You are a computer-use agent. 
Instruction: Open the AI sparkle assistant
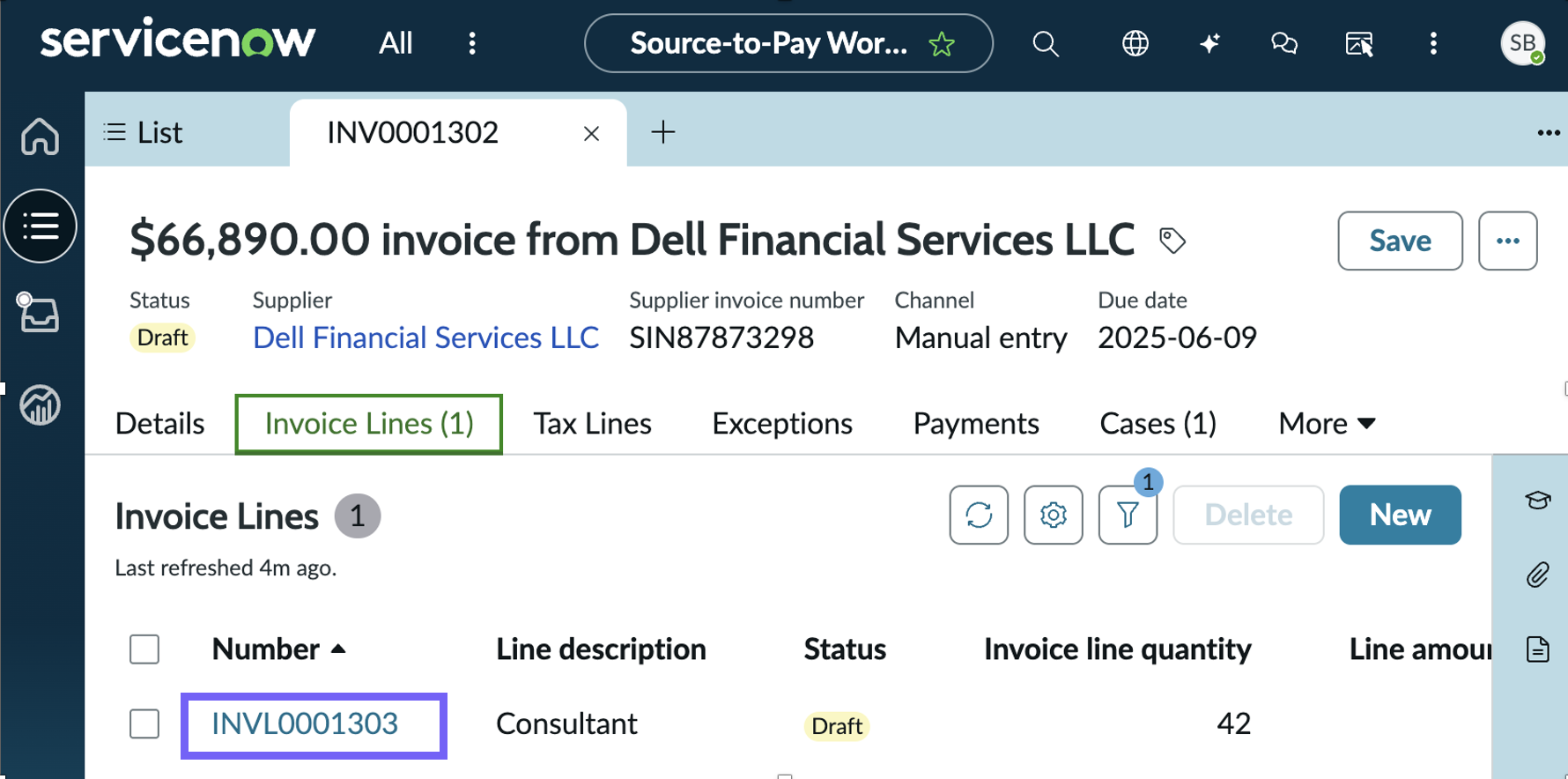pyautogui.click(x=1209, y=43)
